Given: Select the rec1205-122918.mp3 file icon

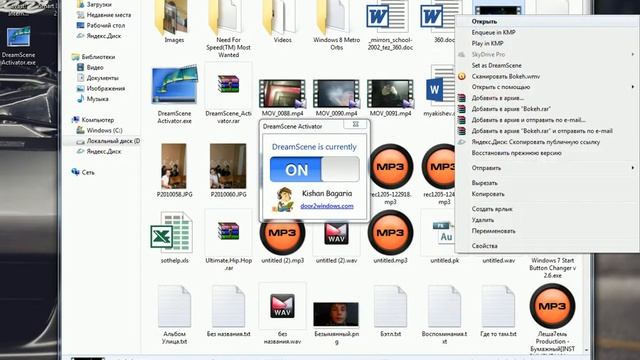Looking at the screenshot, I should click(390, 166).
